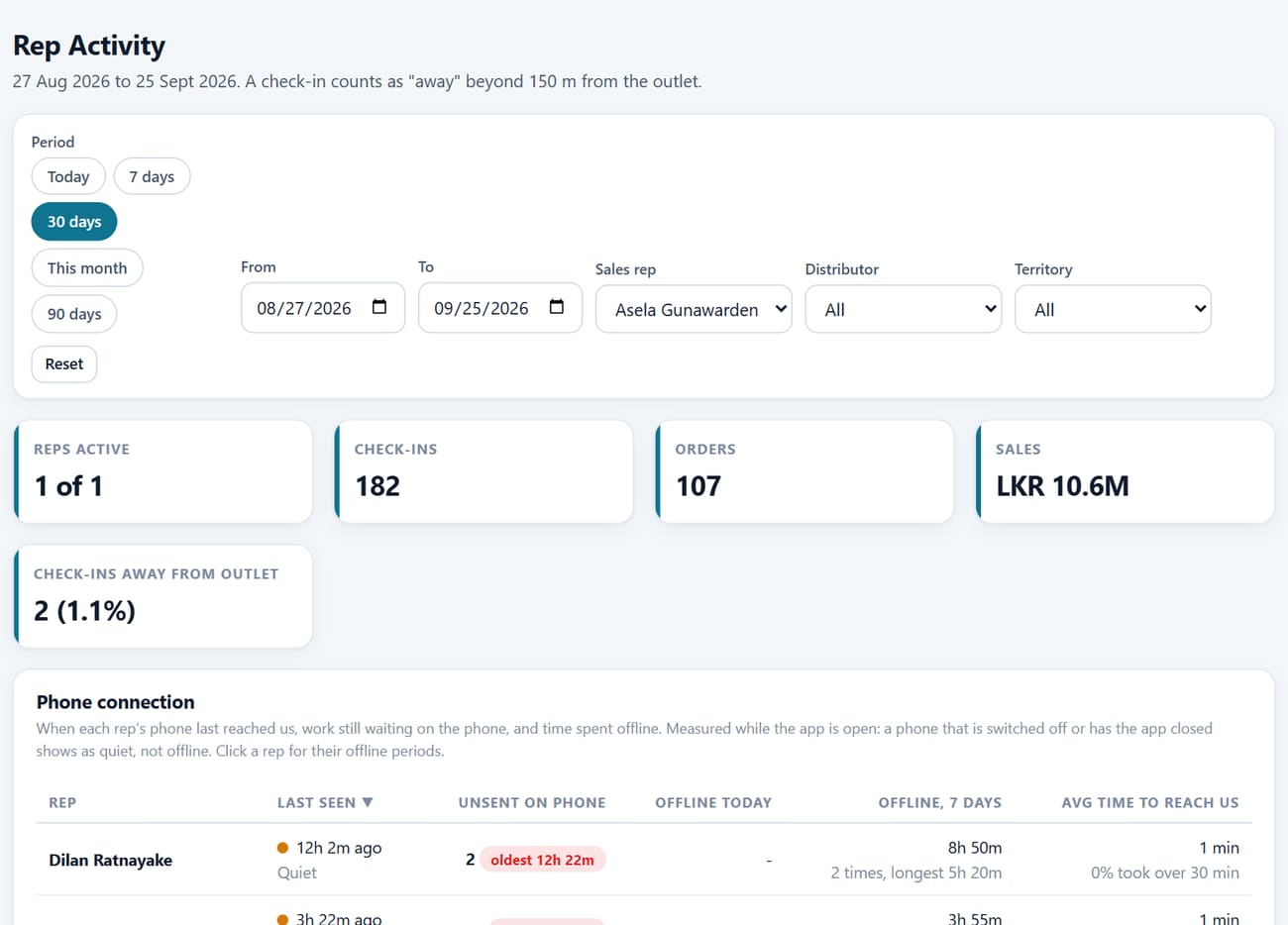
Task: Open the From date calendar picker icon
Action: click(x=379, y=307)
